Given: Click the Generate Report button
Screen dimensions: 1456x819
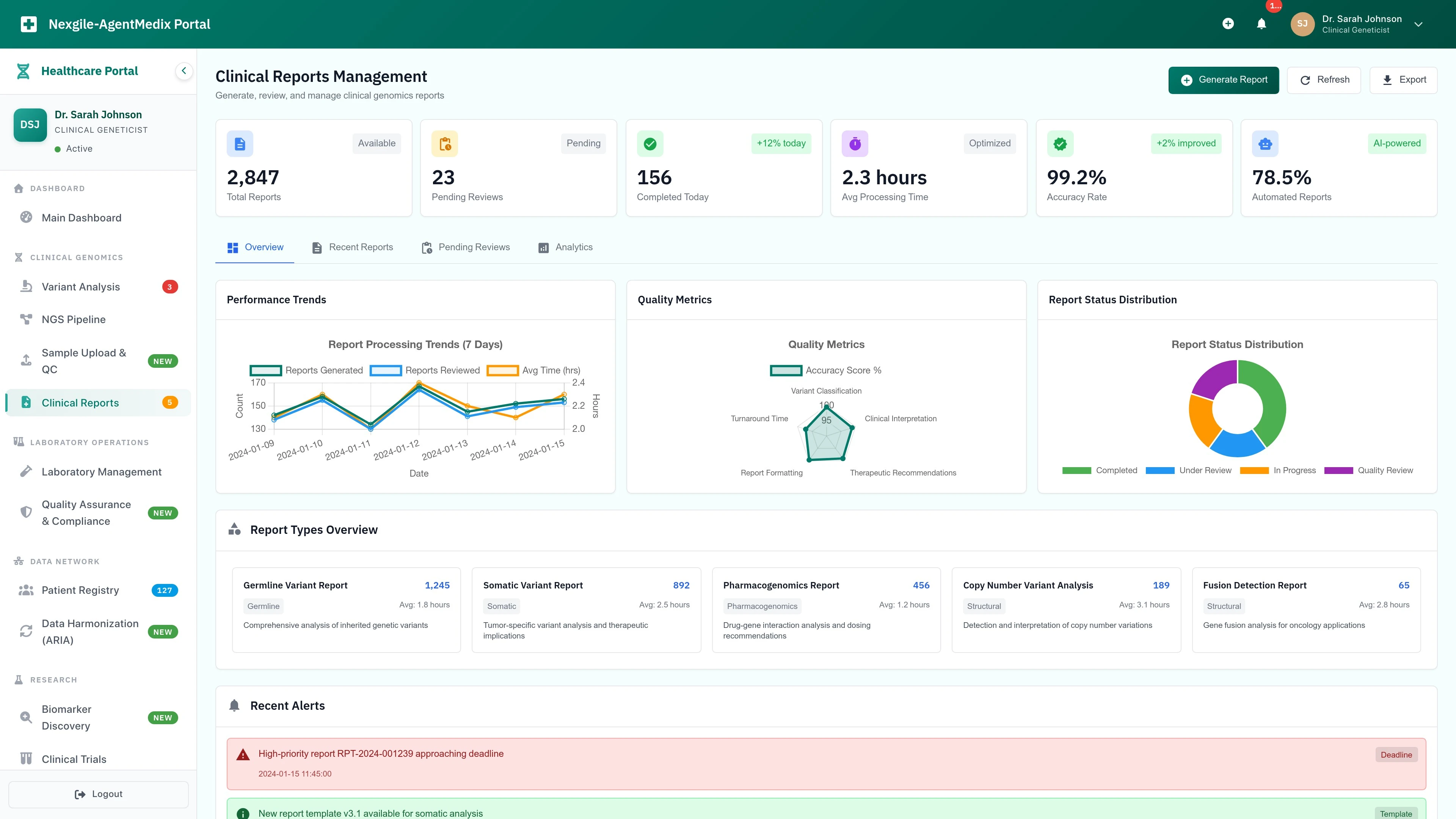Looking at the screenshot, I should click(x=1223, y=80).
